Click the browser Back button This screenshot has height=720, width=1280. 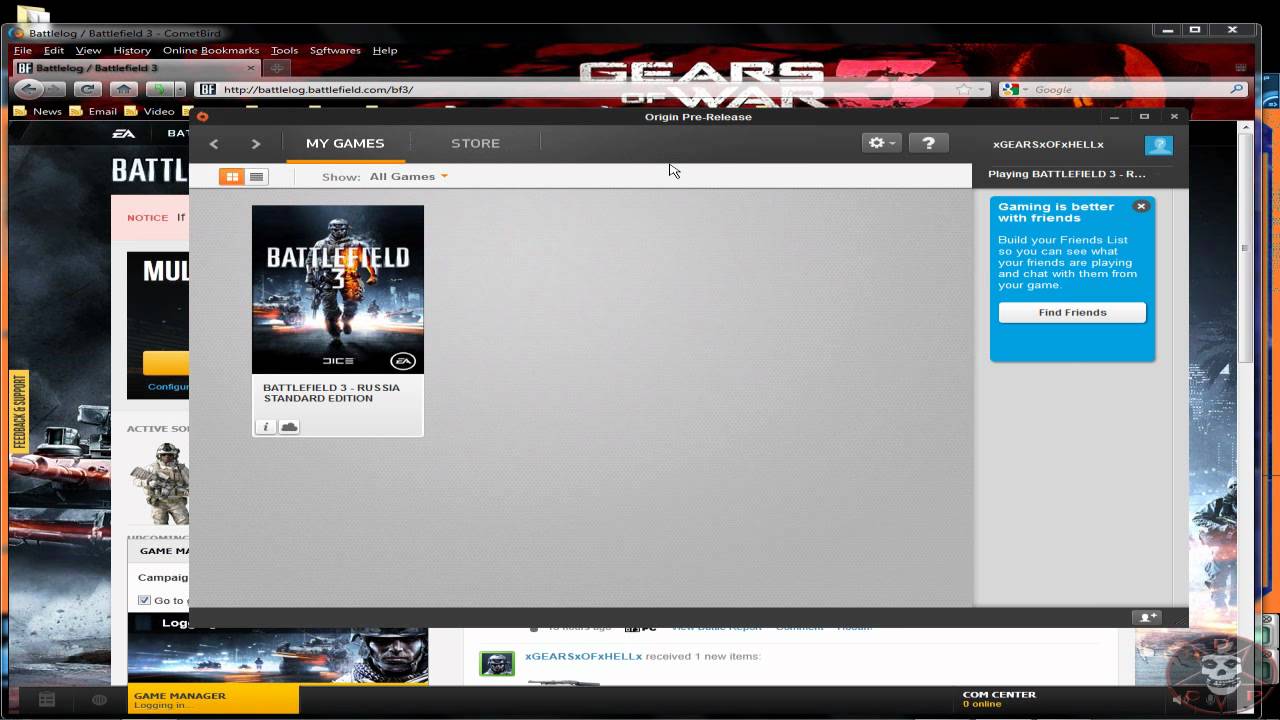28,89
